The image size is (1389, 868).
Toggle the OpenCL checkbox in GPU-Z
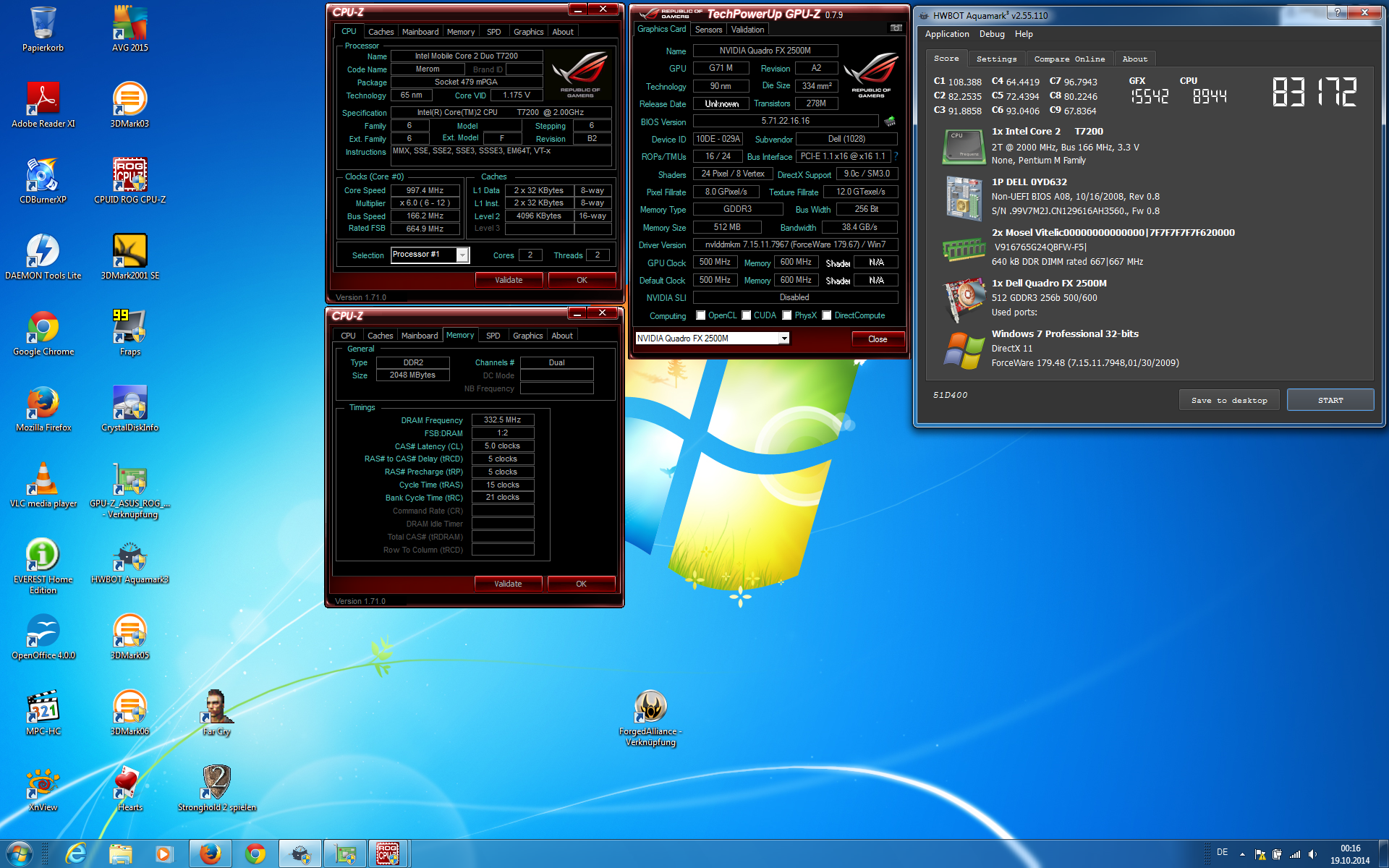click(701, 315)
